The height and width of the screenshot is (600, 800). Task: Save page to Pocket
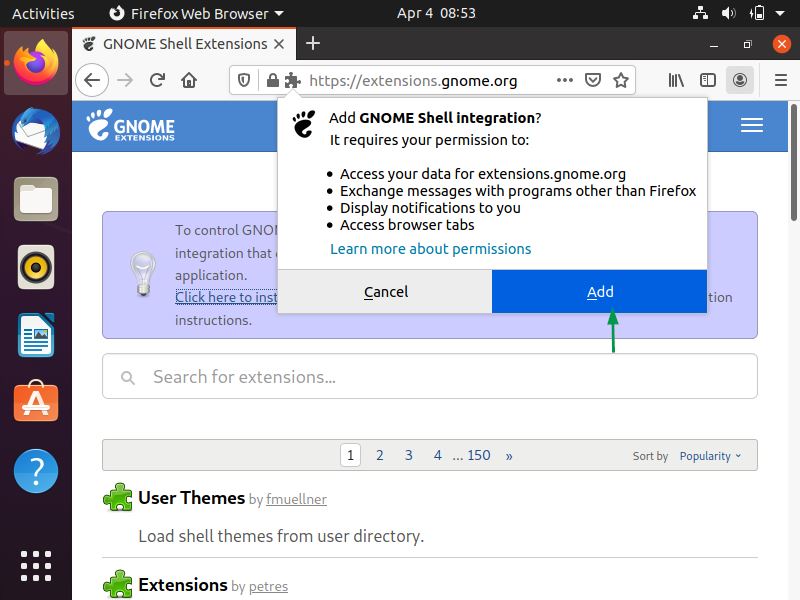point(592,80)
